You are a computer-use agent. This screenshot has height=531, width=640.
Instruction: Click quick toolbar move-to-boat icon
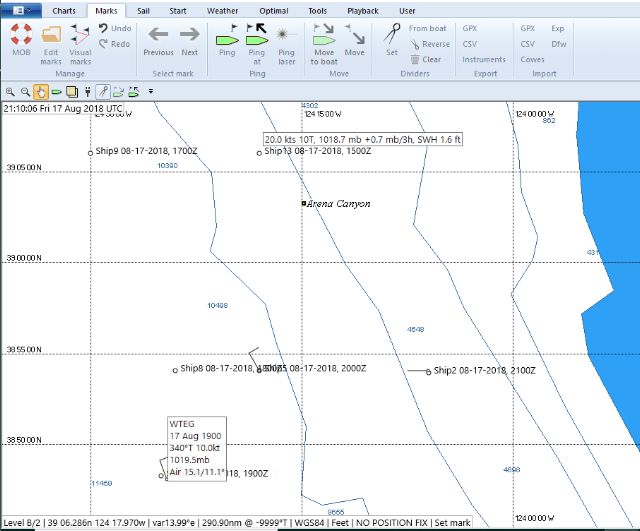(x=118, y=92)
